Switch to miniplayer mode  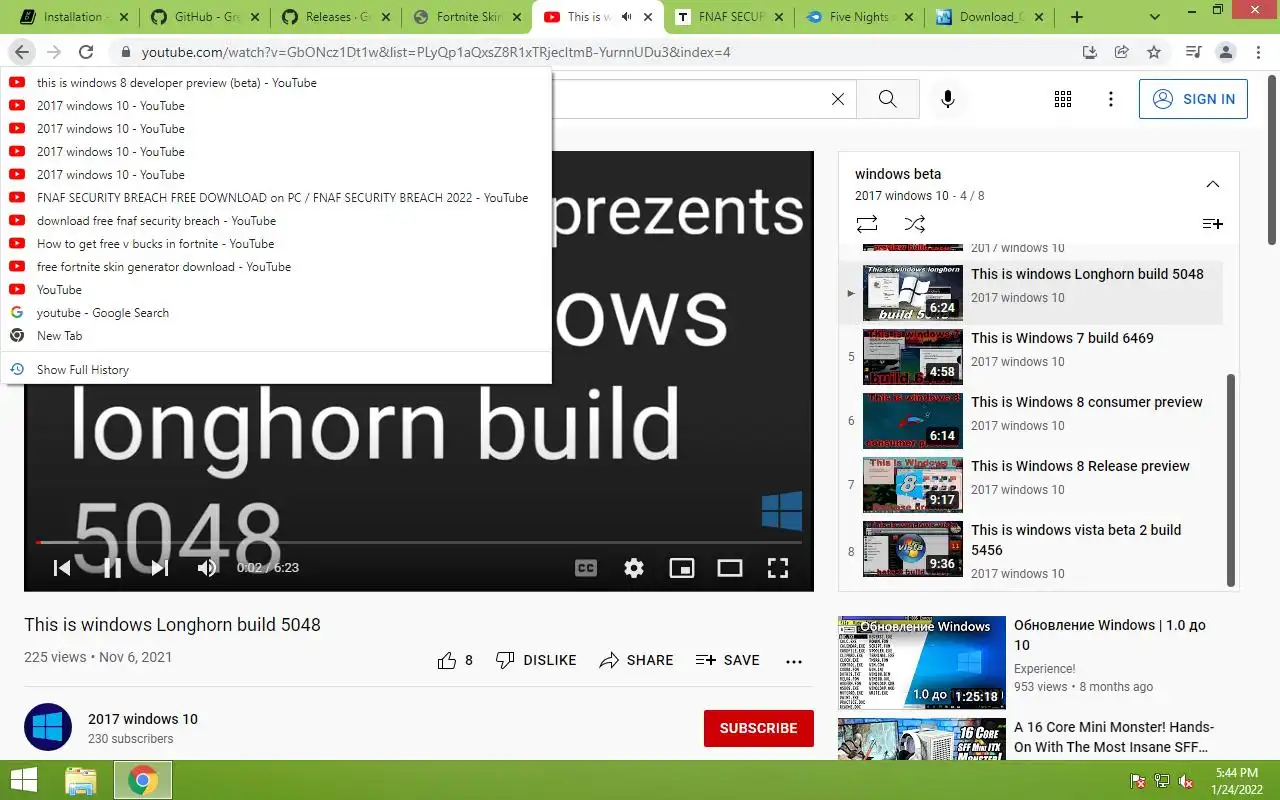[x=682, y=568]
